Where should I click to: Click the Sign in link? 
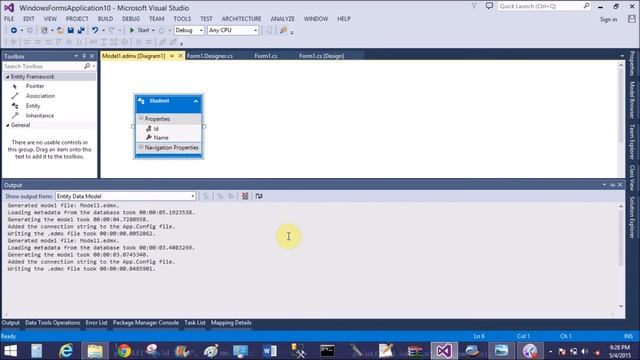[608, 20]
